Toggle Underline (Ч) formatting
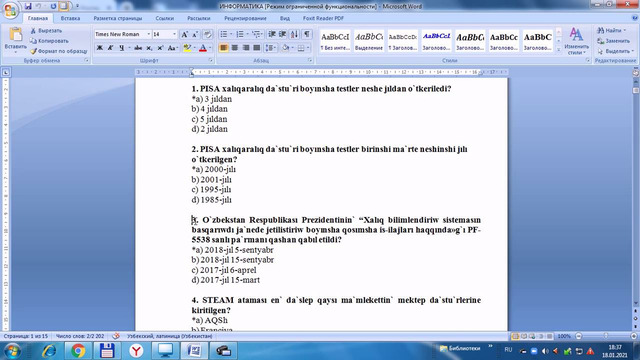Viewport: 640px width, 360px height. point(121,48)
